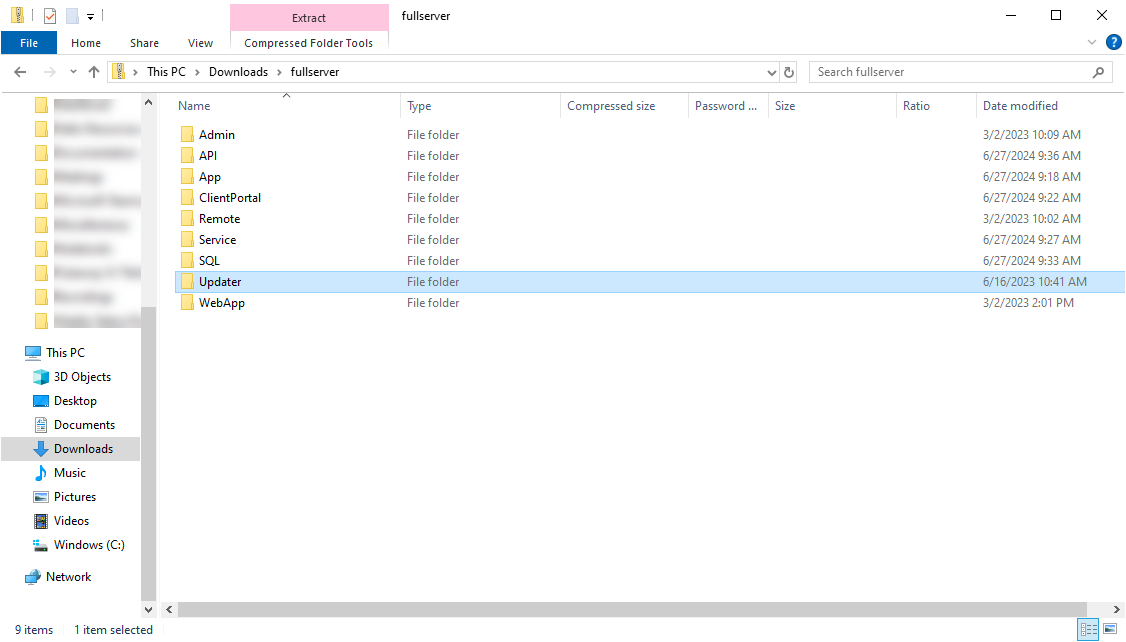Viewport: 1126px width, 642px height.
Task: Expand the ribbon with the chevron
Action: (x=1092, y=43)
